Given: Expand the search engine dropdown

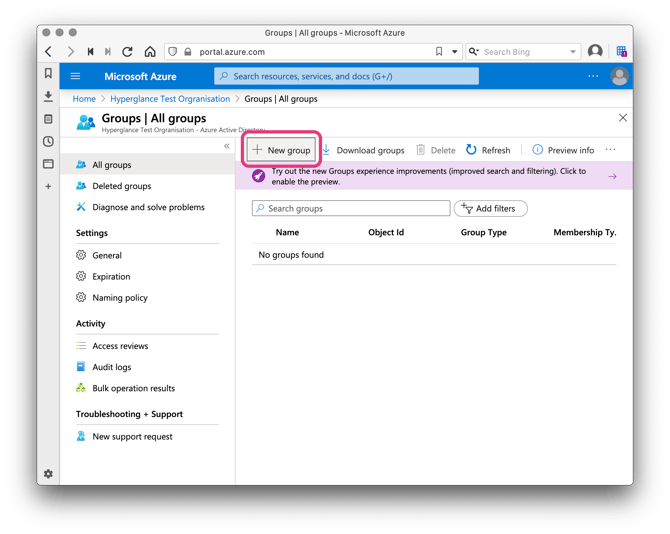Looking at the screenshot, I should (573, 52).
